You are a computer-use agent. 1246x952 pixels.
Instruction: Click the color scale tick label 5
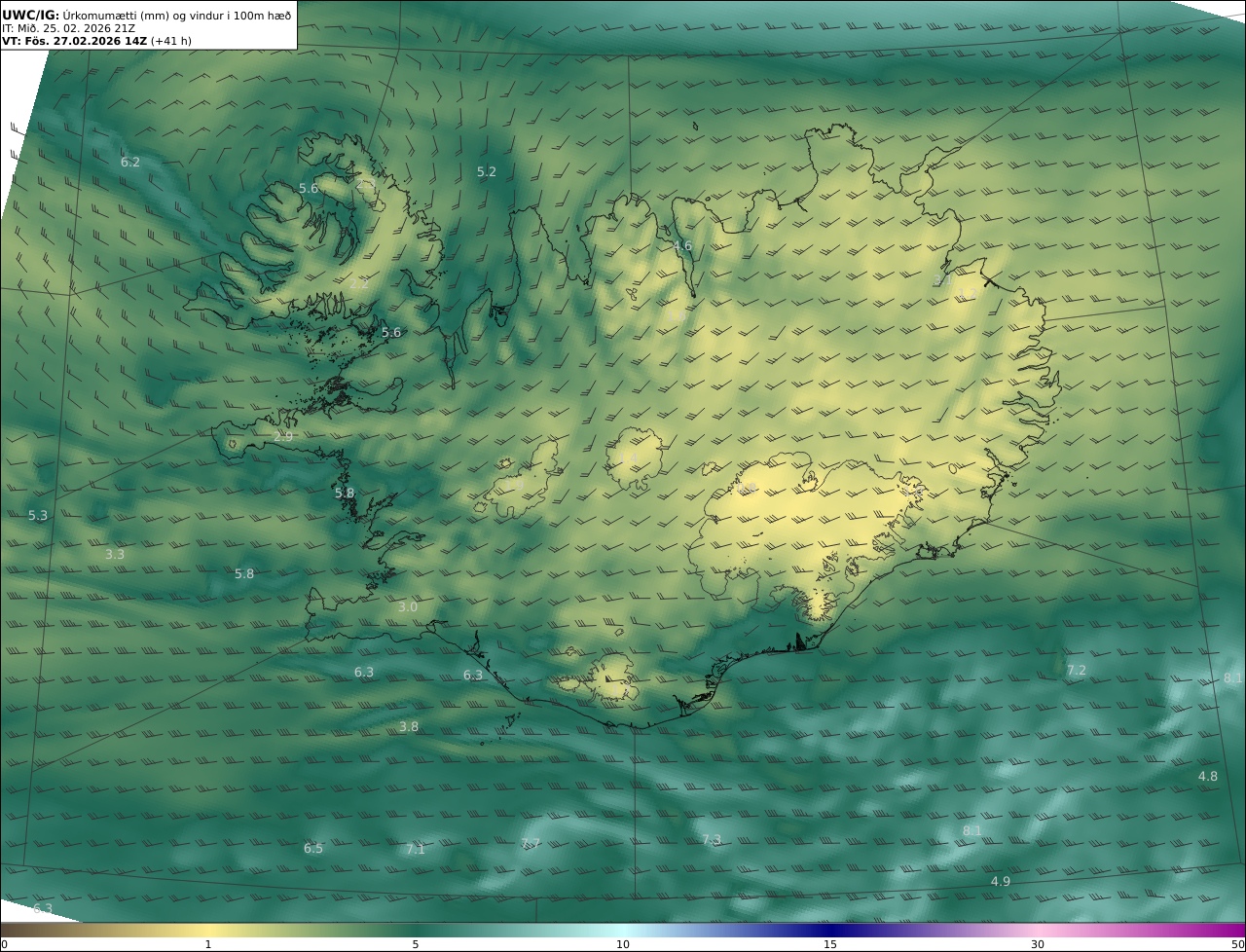pos(416,944)
